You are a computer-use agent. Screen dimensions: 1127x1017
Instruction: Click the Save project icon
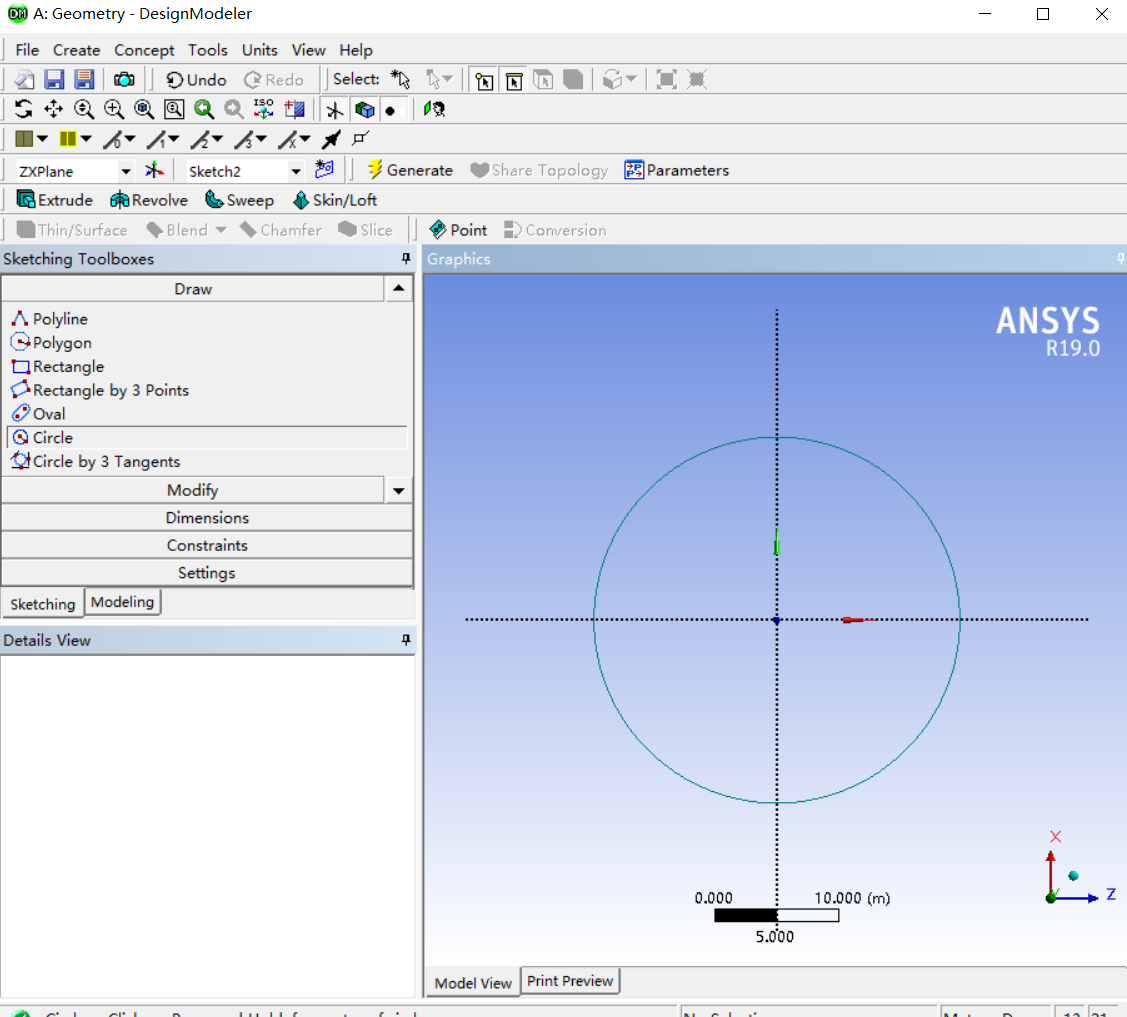click(55, 80)
